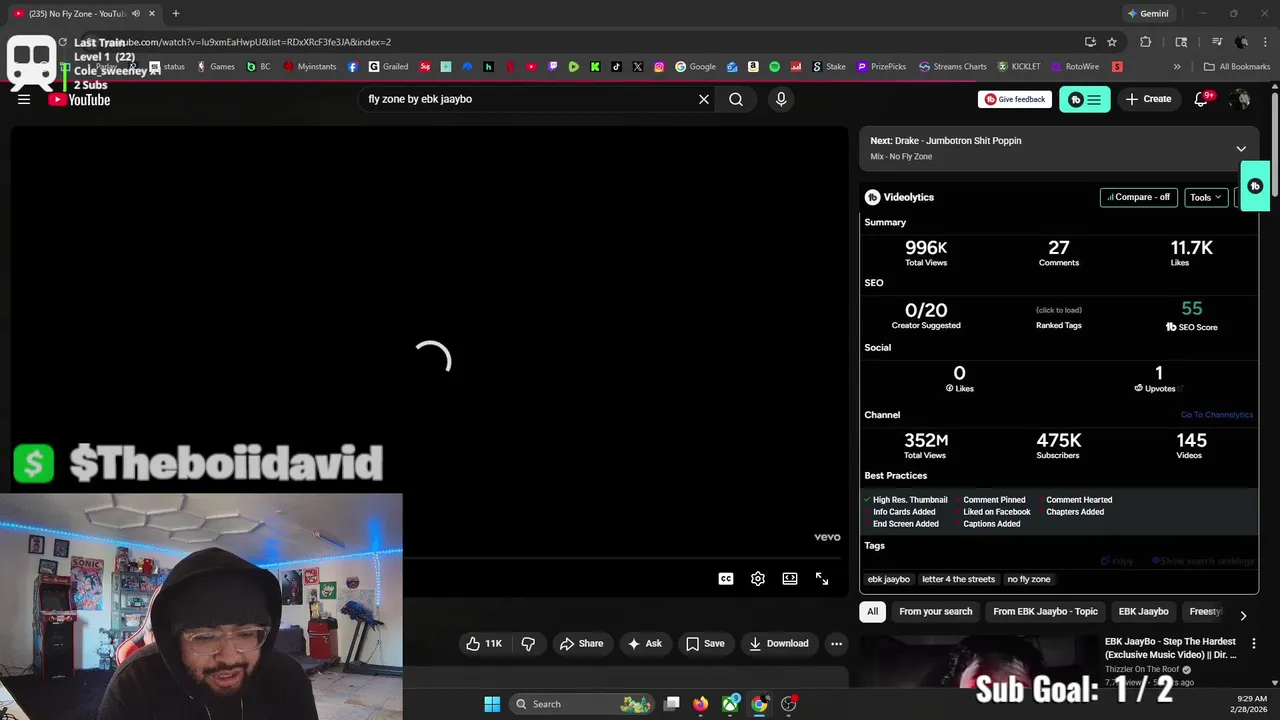The width and height of the screenshot is (1280, 720).
Task: Select the All filter chip
Action: coord(873,612)
